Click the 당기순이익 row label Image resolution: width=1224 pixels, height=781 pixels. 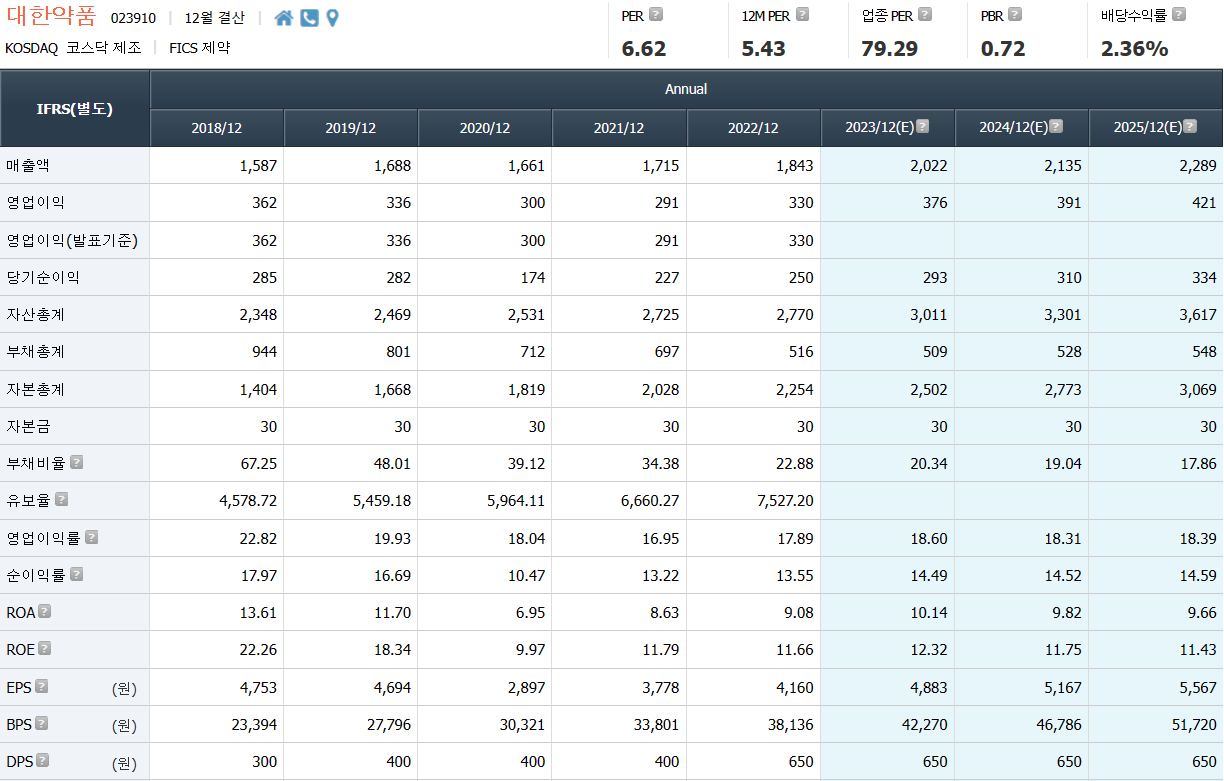[x=43, y=277]
